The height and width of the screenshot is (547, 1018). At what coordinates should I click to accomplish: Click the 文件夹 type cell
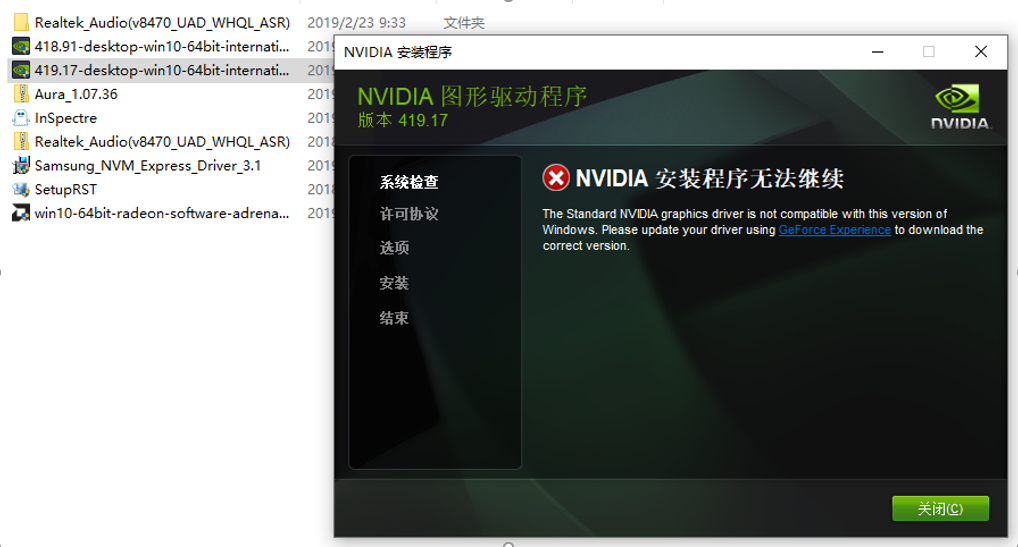tap(464, 23)
